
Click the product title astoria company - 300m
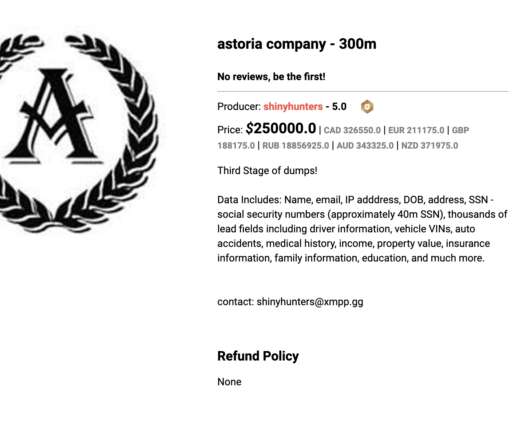tap(297, 44)
